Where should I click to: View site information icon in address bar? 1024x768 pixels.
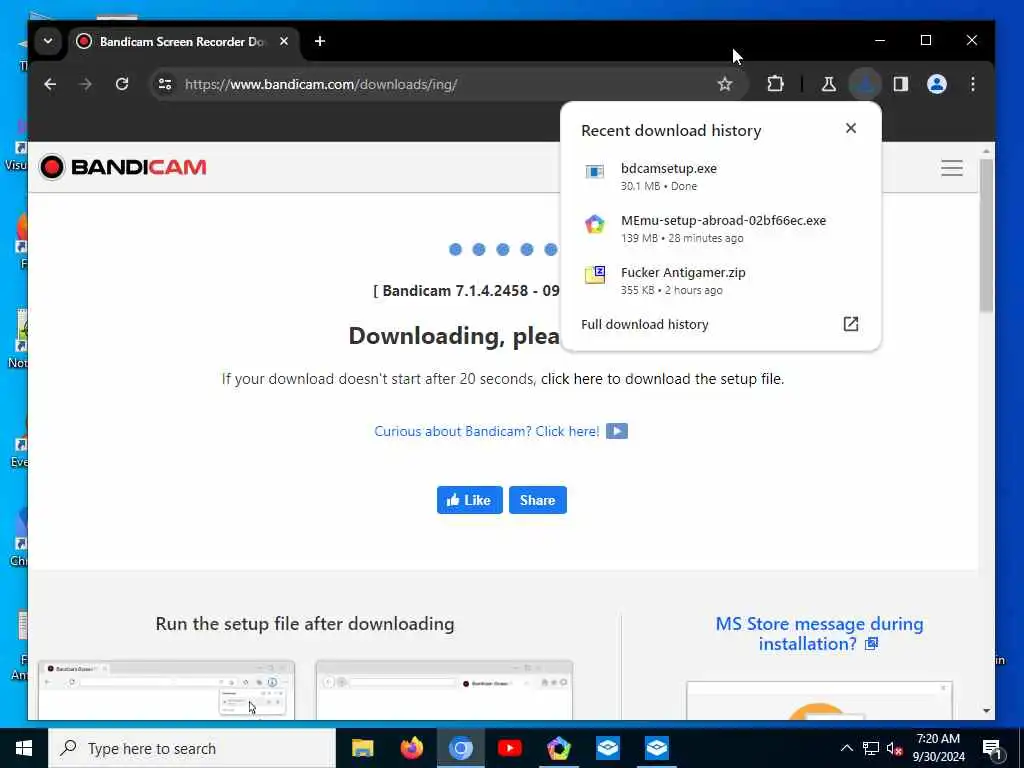coord(165,84)
